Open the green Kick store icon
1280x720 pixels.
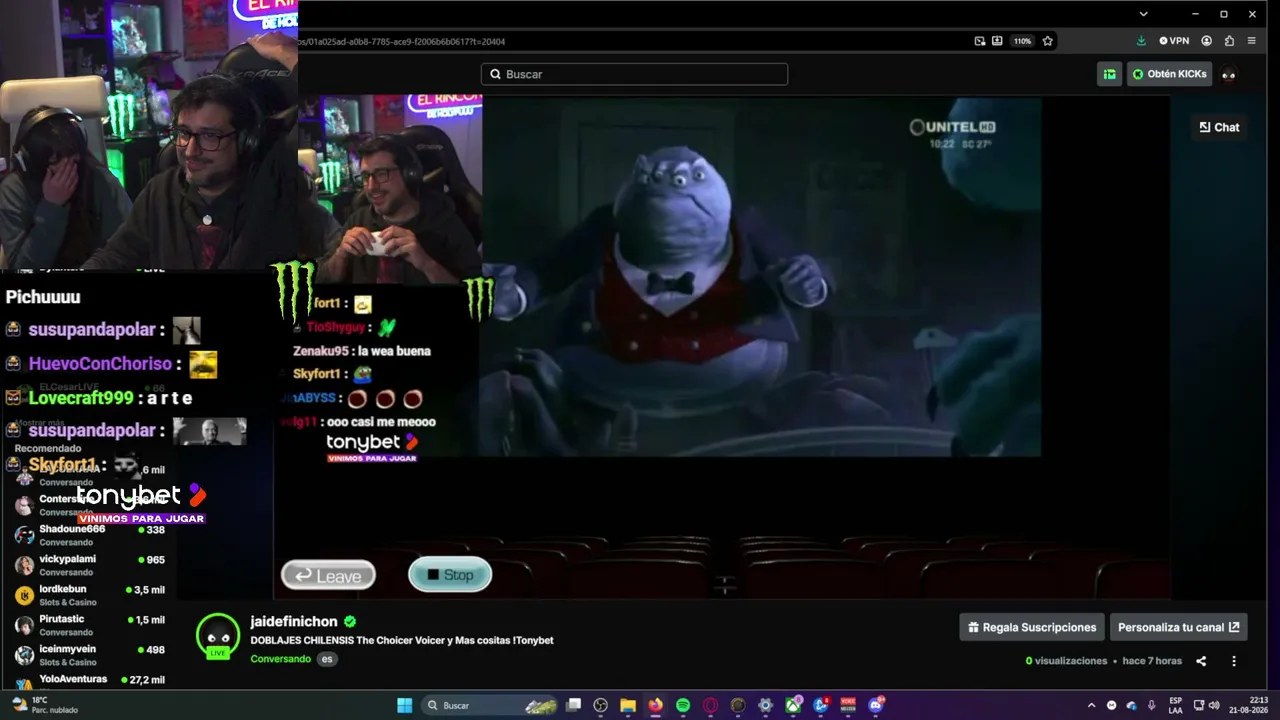[x=1109, y=74]
